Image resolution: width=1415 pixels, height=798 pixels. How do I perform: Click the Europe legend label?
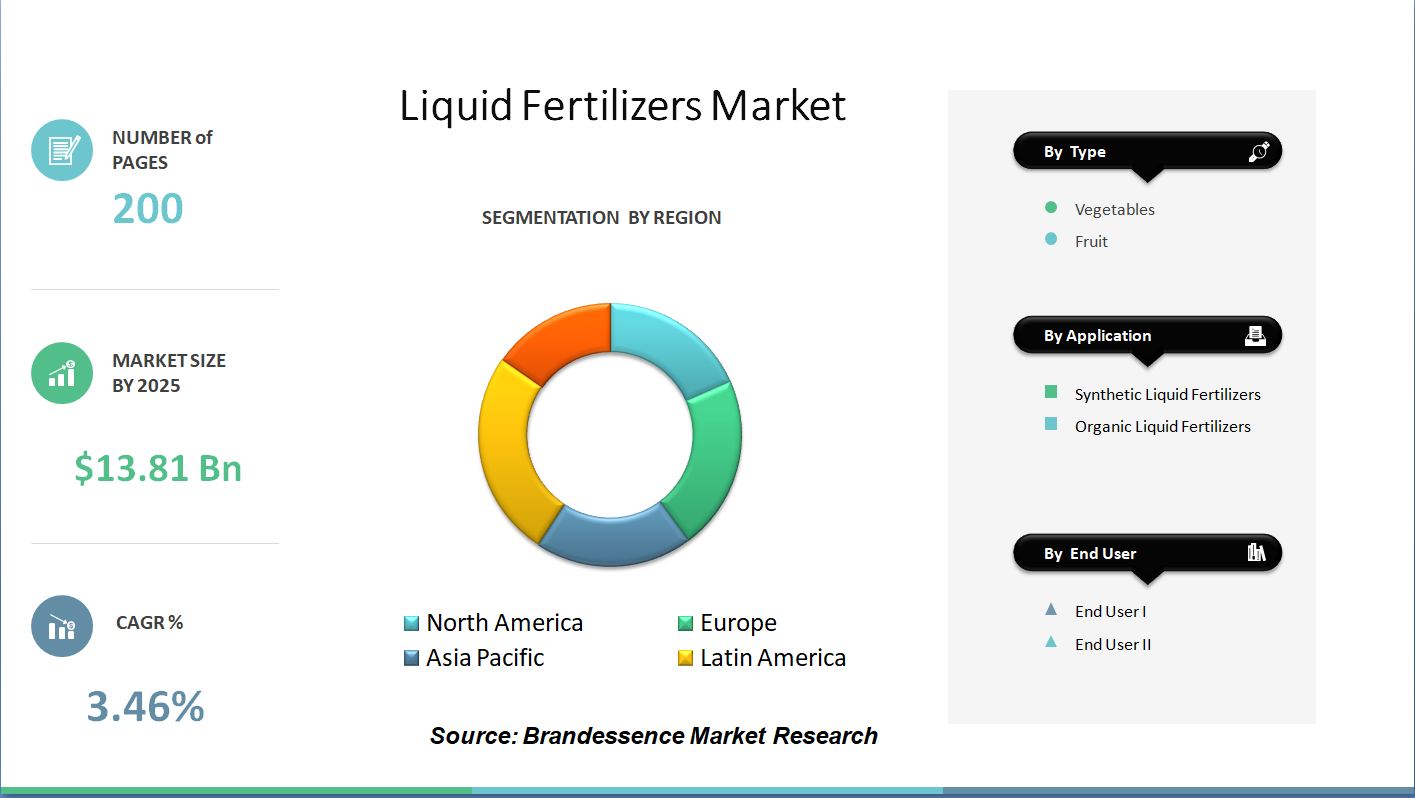[x=739, y=623]
